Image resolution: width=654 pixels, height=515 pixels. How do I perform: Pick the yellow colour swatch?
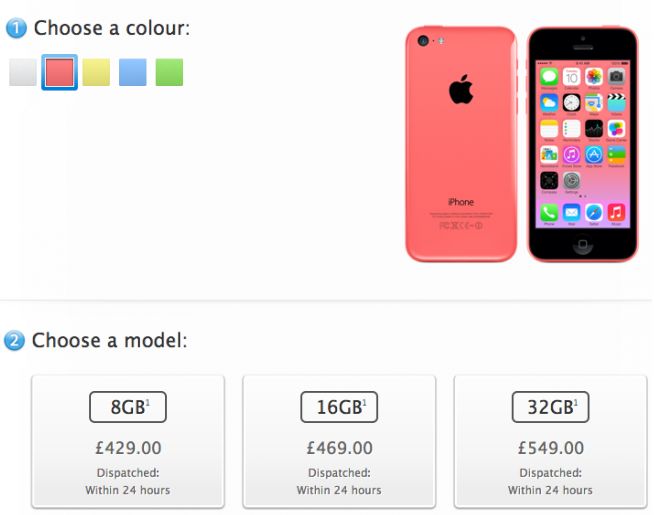click(96, 72)
